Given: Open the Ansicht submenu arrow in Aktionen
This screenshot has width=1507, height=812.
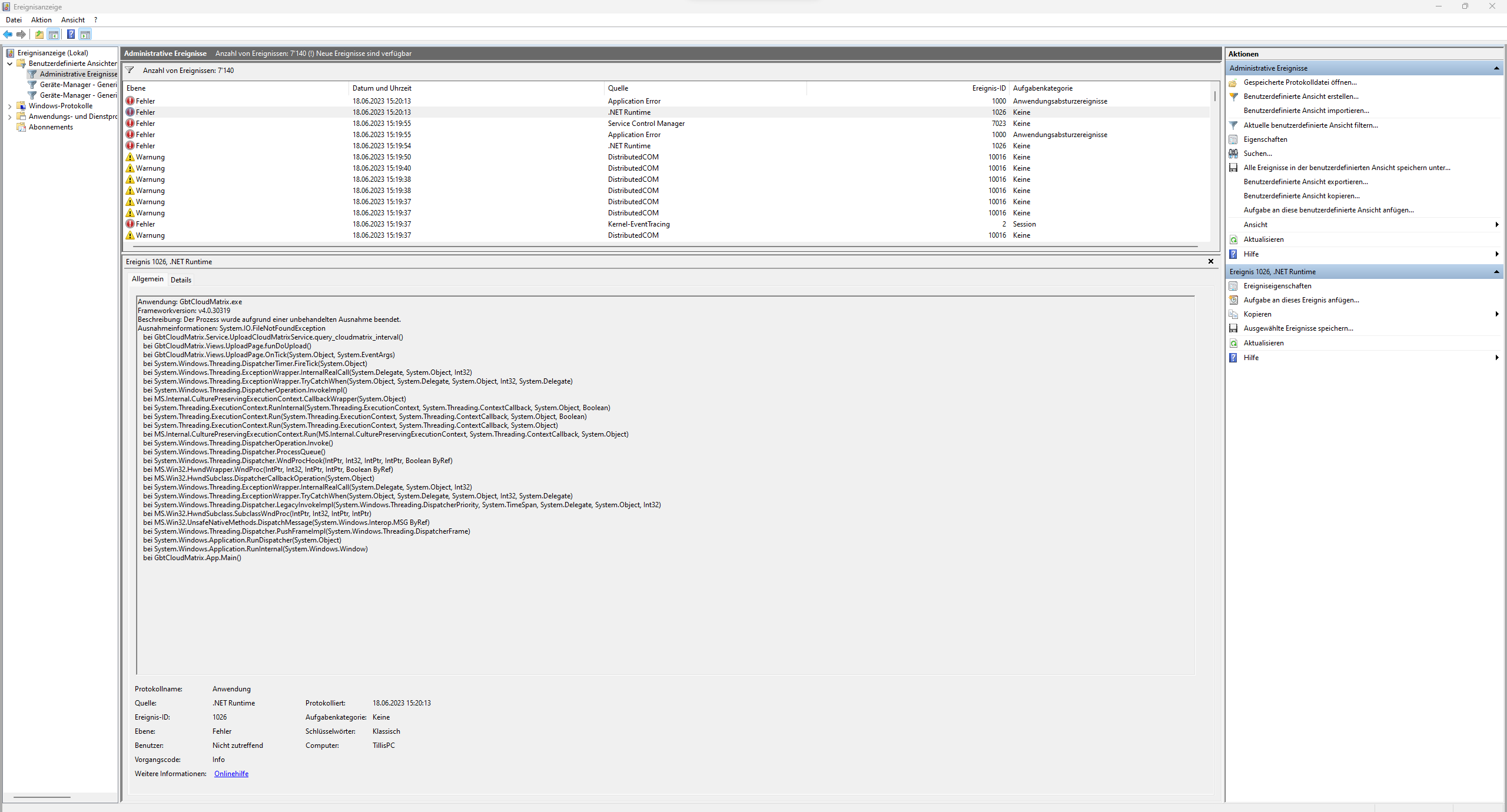Looking at the screenshot, I should (x=1496, y=225).
